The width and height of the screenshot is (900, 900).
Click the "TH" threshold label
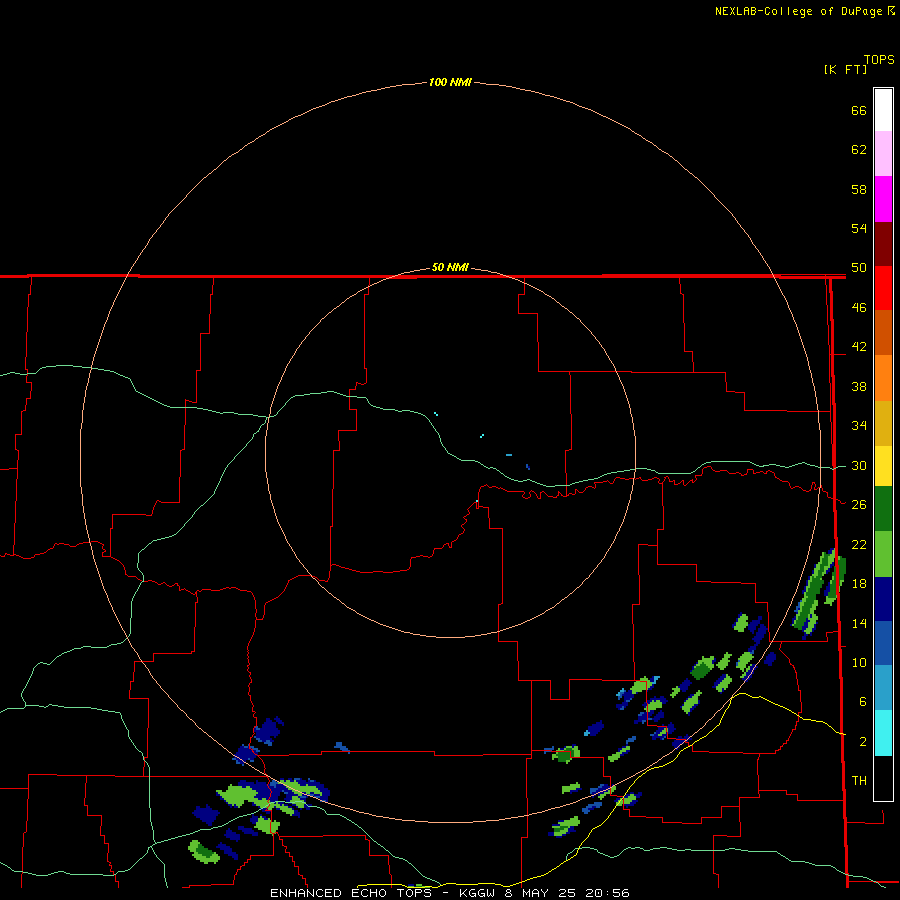point(859,781)
